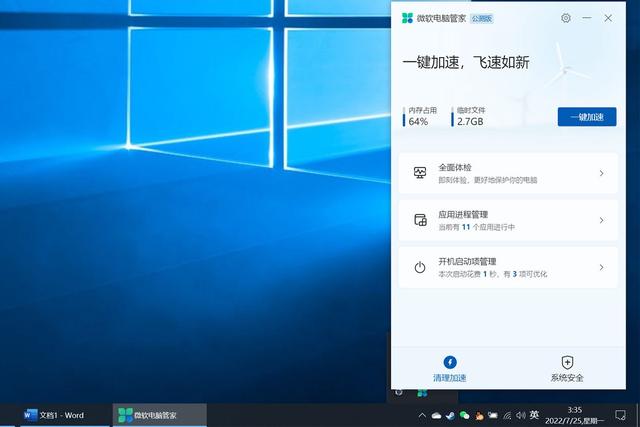Click the 清理加速 lightning bolt icon
Viewport: 640px width, 427px height.
pos(450,362)
